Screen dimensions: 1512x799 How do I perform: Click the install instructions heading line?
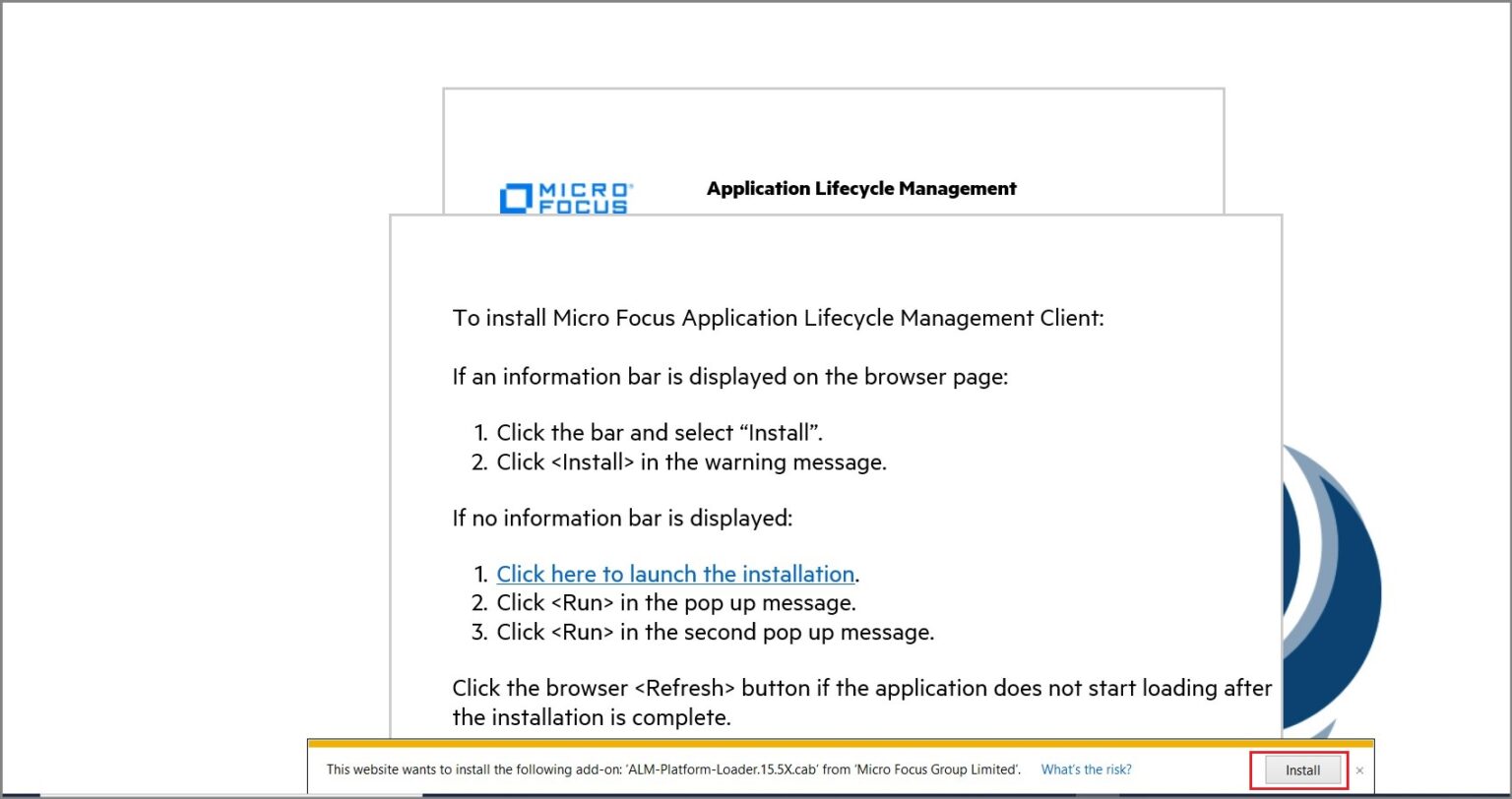pyautogui.click(x=777, y=318)
